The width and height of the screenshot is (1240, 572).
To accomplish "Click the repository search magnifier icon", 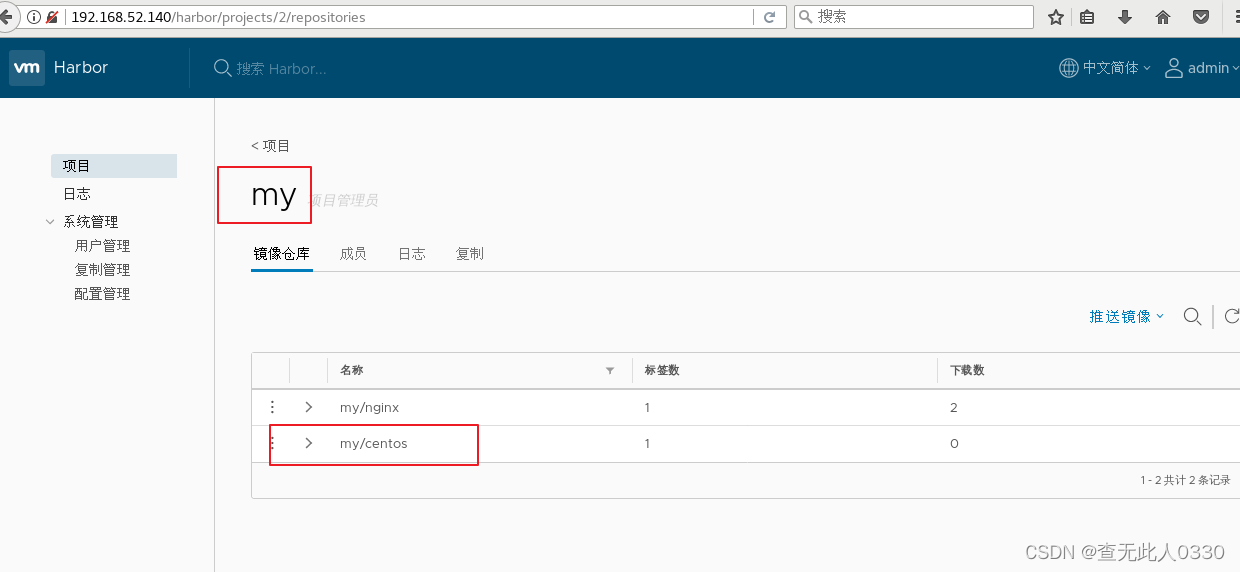I will pos(1192,316).
